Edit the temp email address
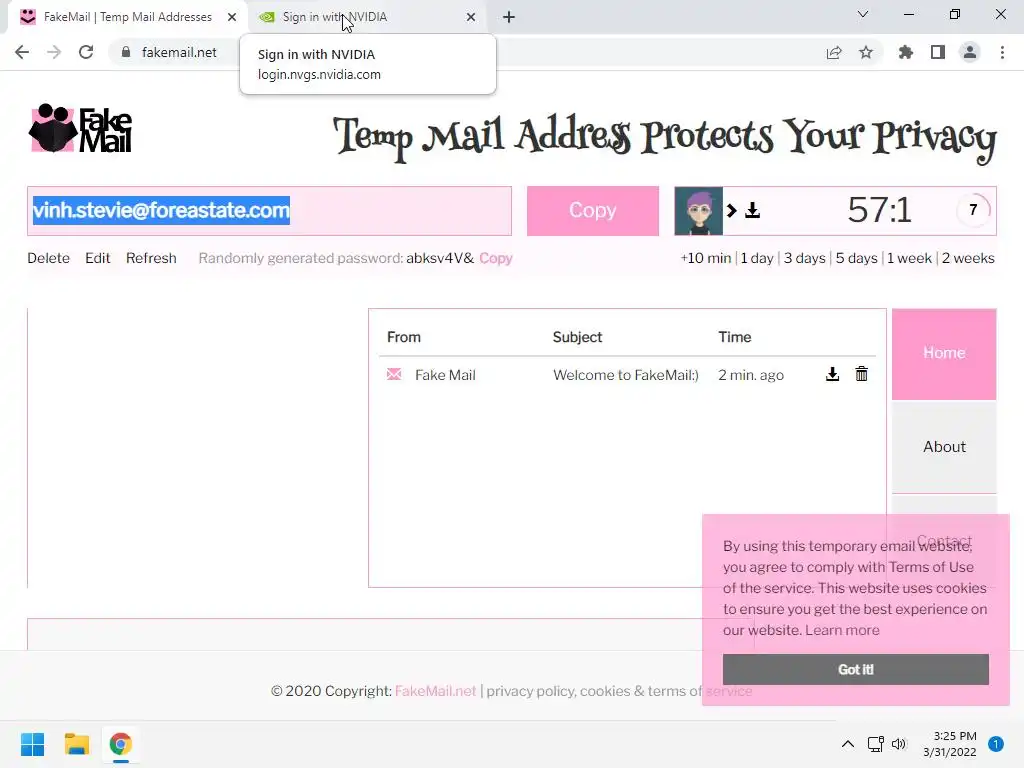 pyautogui.click(x=97, y=258)
